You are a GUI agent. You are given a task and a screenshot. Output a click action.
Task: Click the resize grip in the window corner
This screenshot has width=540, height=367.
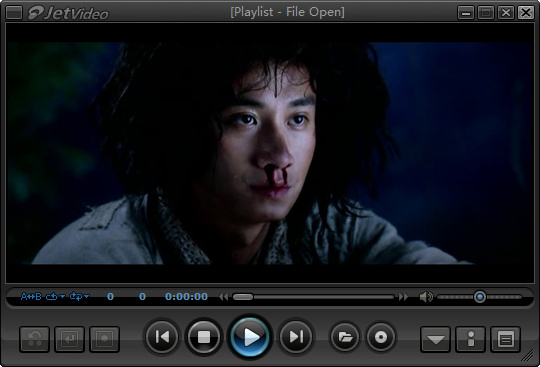tap(528, 356)
